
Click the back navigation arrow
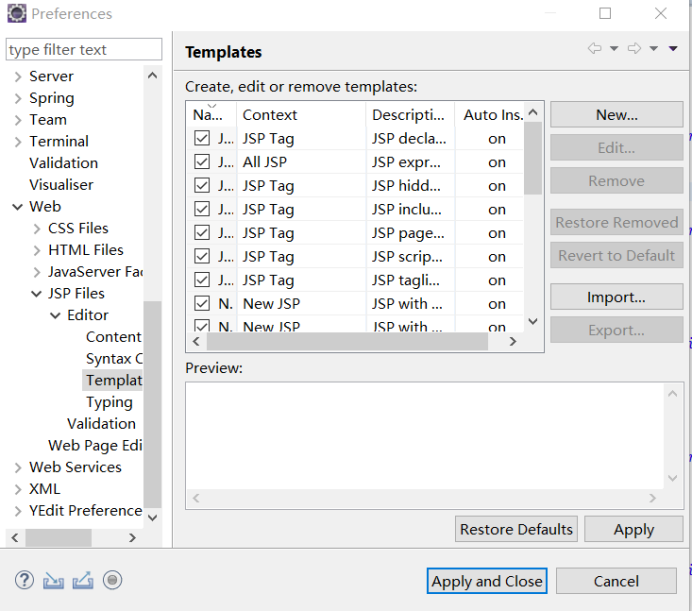595,49
